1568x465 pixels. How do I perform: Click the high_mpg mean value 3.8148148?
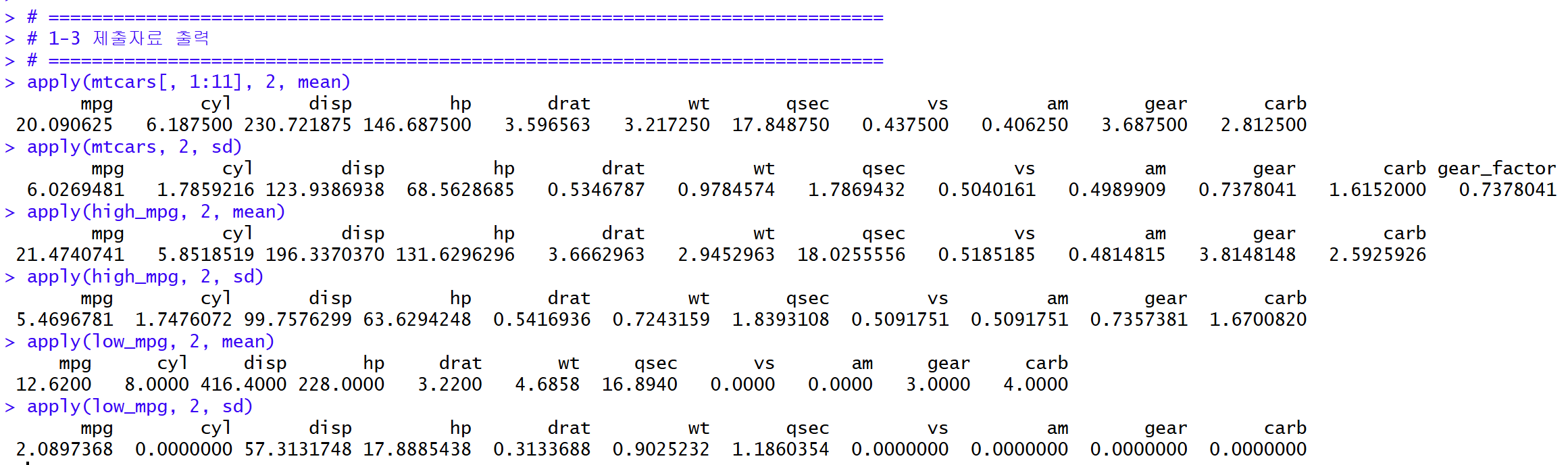coord(1248,255)
